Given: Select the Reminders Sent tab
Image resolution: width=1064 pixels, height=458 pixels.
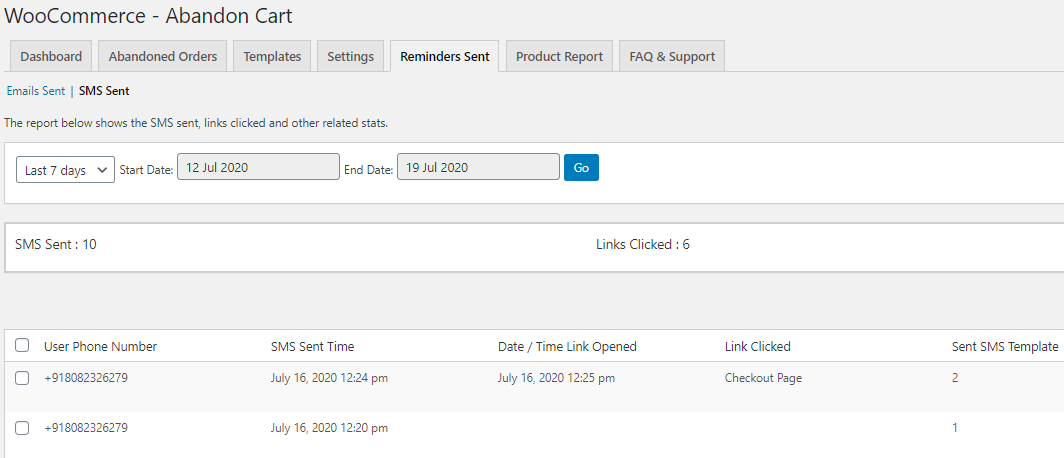Looking at the screenshot, I should tap(444, 56).
